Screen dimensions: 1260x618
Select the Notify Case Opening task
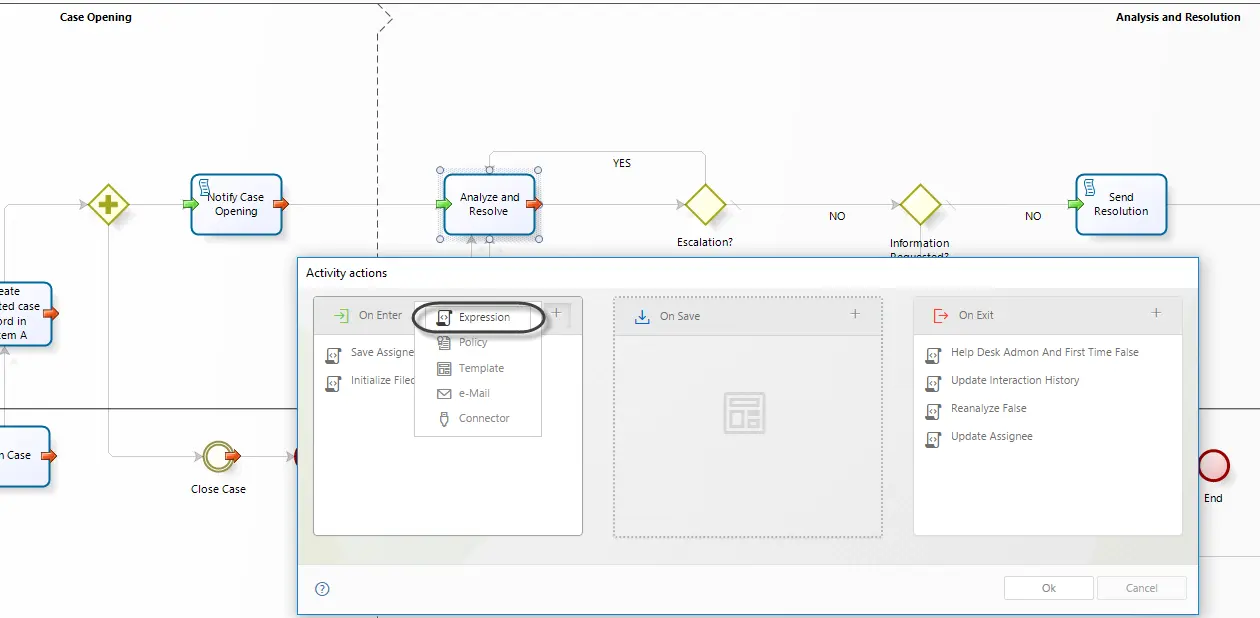click(x=236, y=204)
